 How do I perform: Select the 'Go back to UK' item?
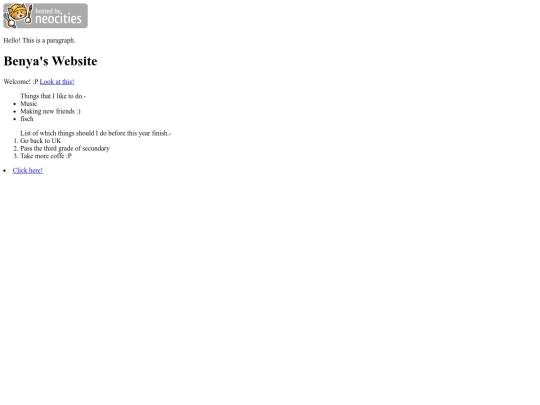tap(41, 141)
